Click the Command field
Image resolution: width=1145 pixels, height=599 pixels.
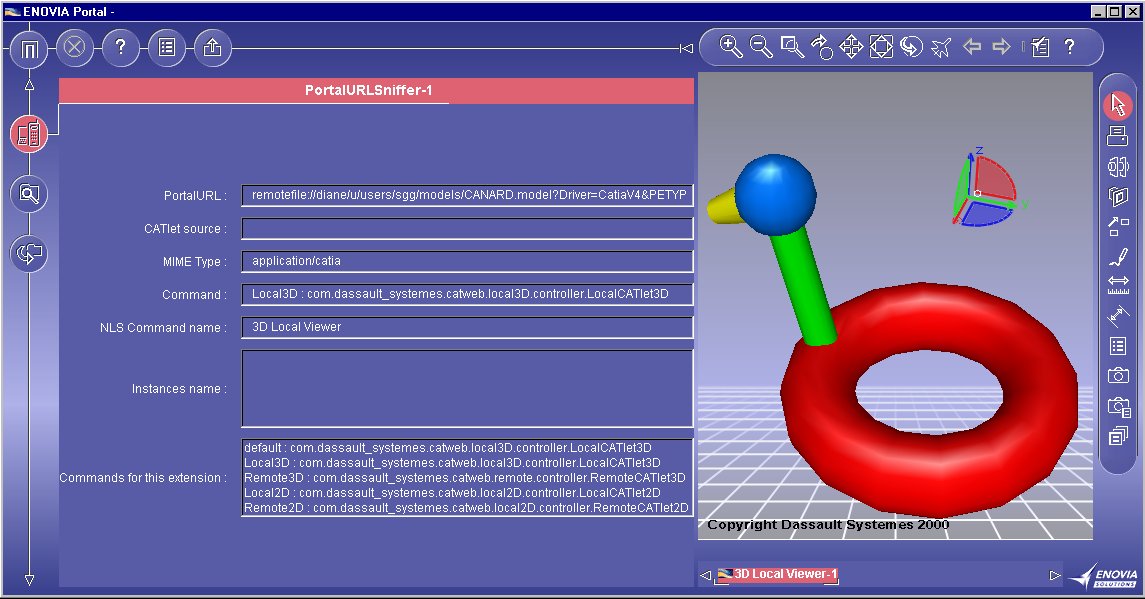click(x=467, y=294)
